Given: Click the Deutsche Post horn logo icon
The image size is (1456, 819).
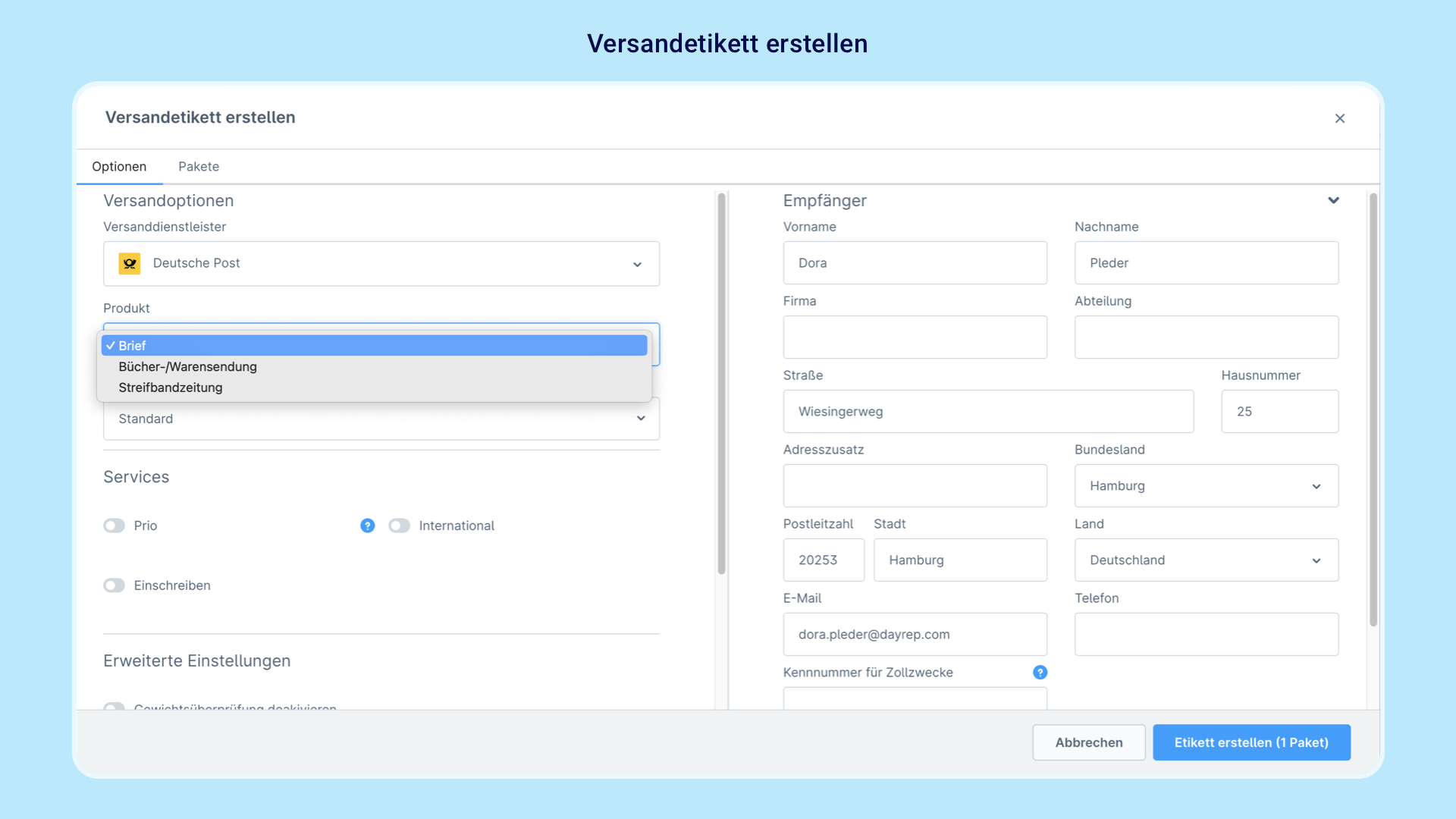Looking at the screenshot, I should click(130, 263).
